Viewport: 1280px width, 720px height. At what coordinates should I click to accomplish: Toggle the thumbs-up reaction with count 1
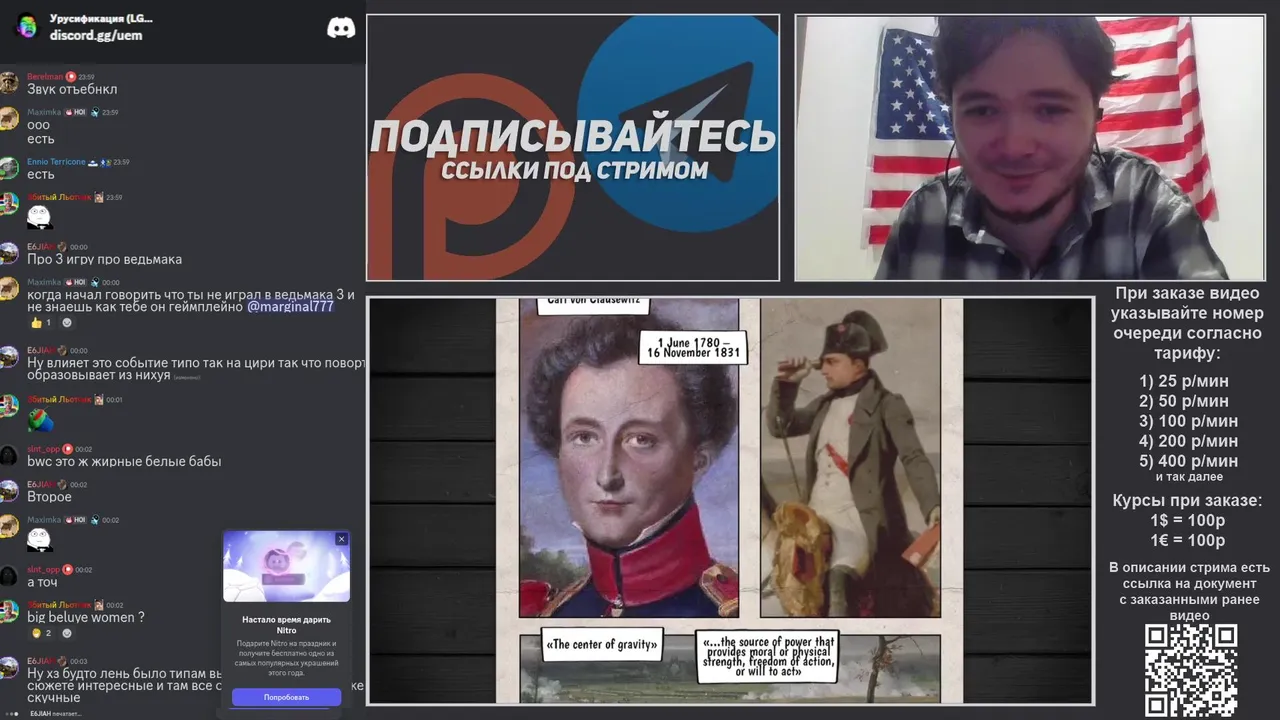[41, 323]
